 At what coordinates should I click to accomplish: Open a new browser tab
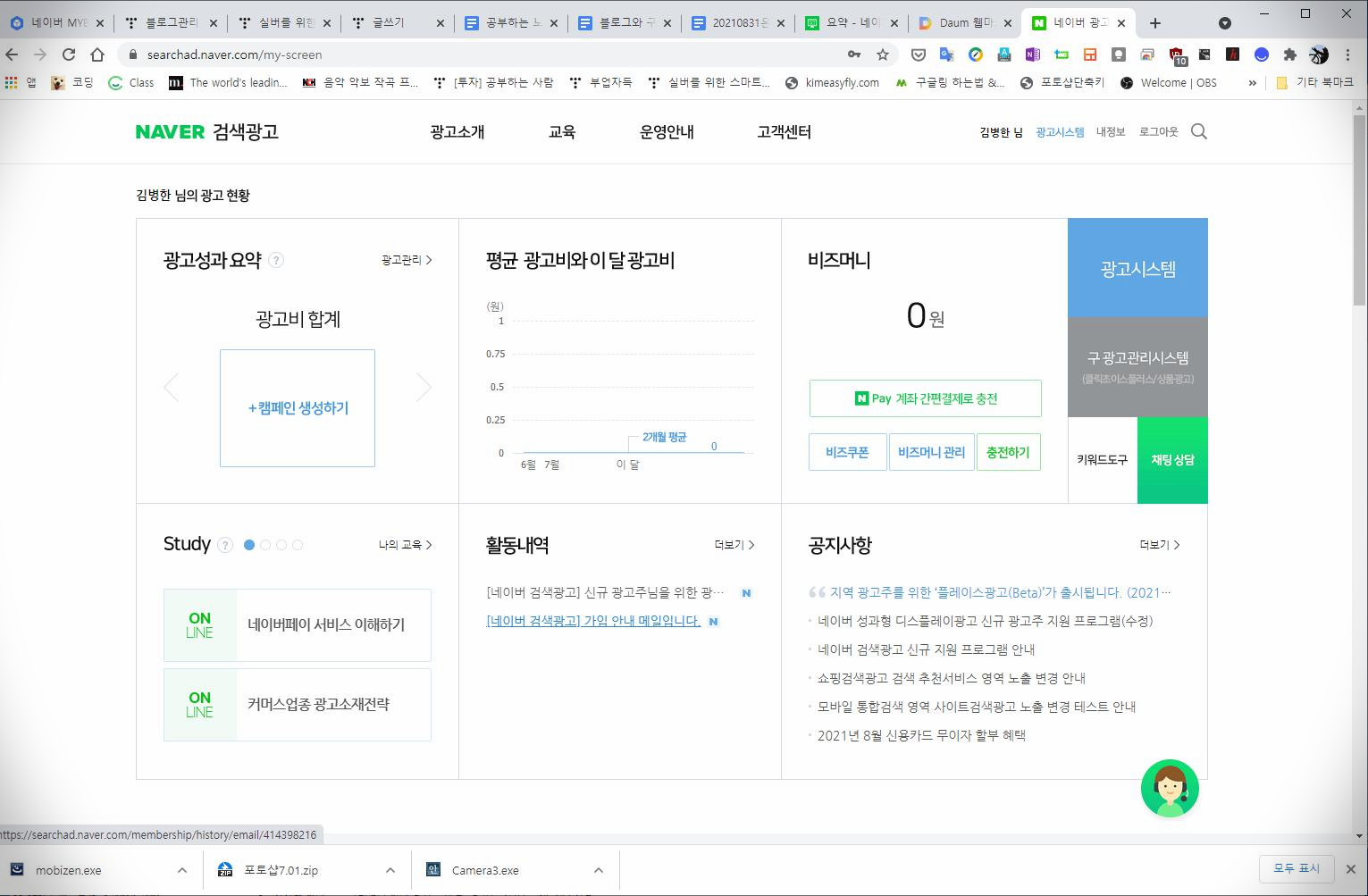tap(1155, 23)
